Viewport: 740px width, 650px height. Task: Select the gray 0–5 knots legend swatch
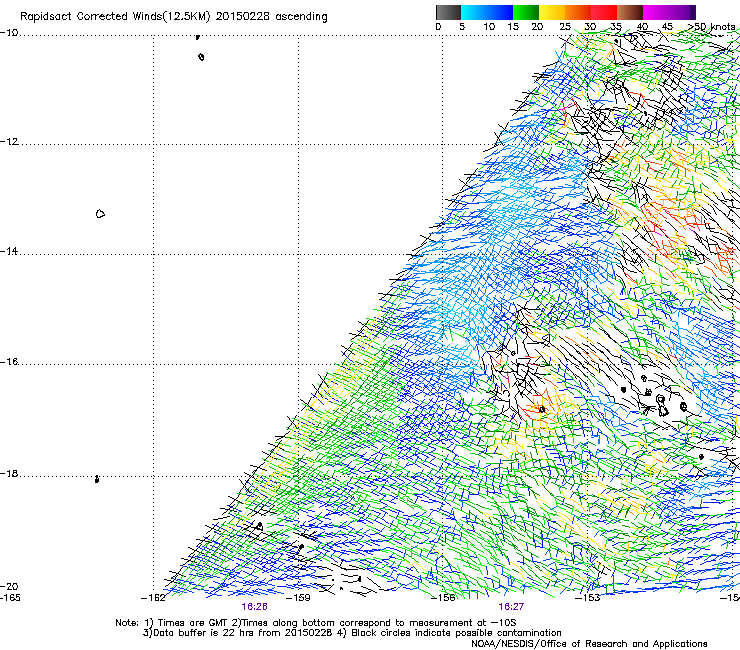448,12
